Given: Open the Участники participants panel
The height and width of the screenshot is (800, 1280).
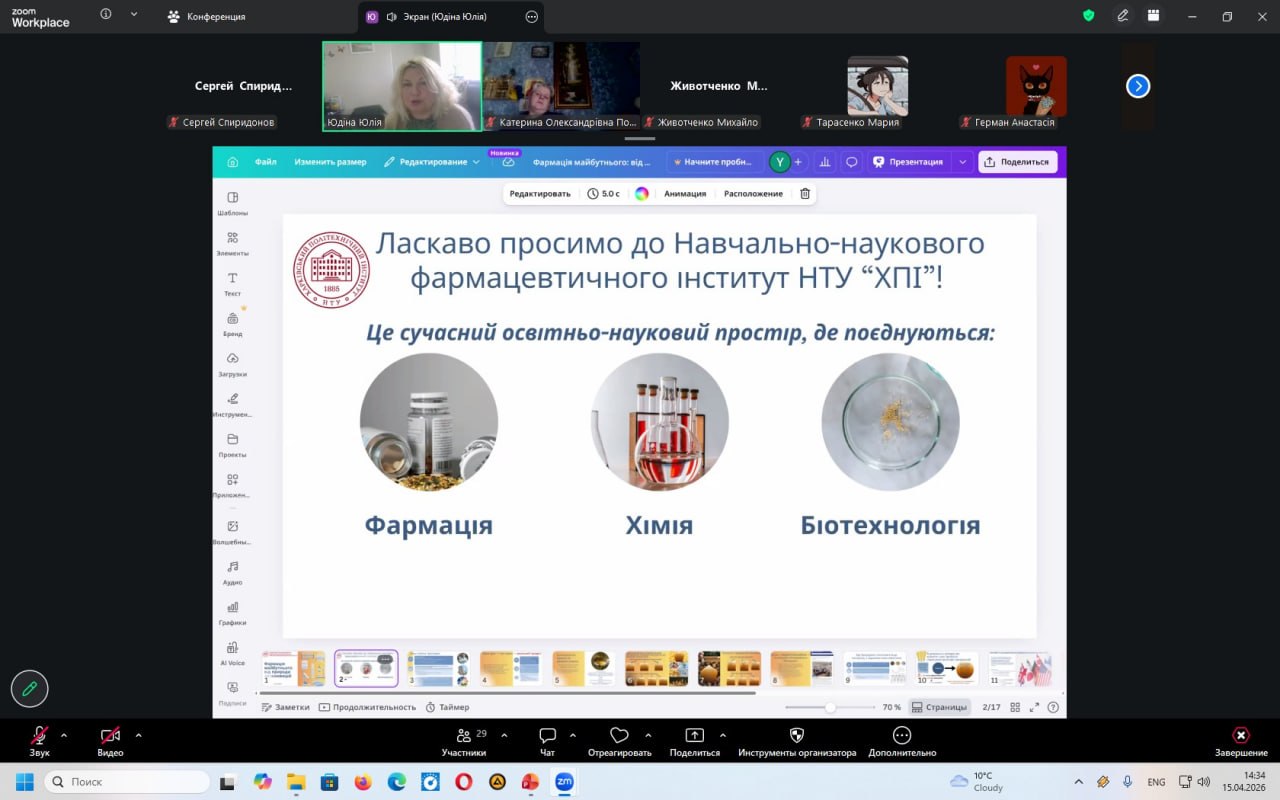Looking at the screenshot, I should (x=464, y=741).
